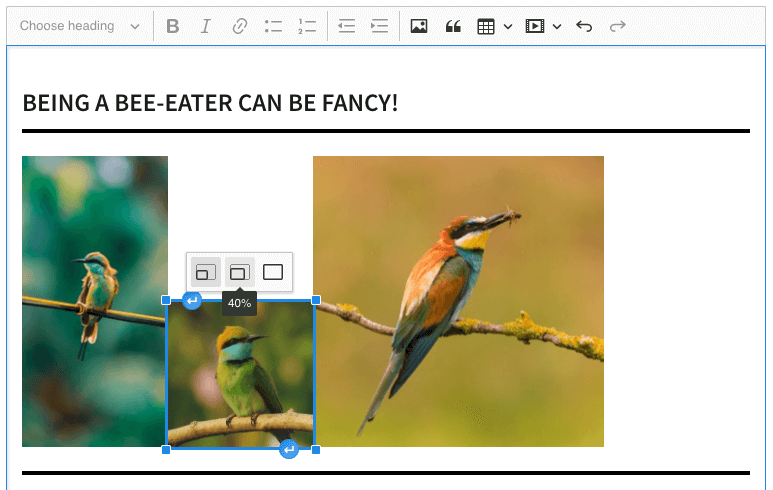Reset image to original size option
The width and height of the screenshot is (773, 490).
point(273,272)
